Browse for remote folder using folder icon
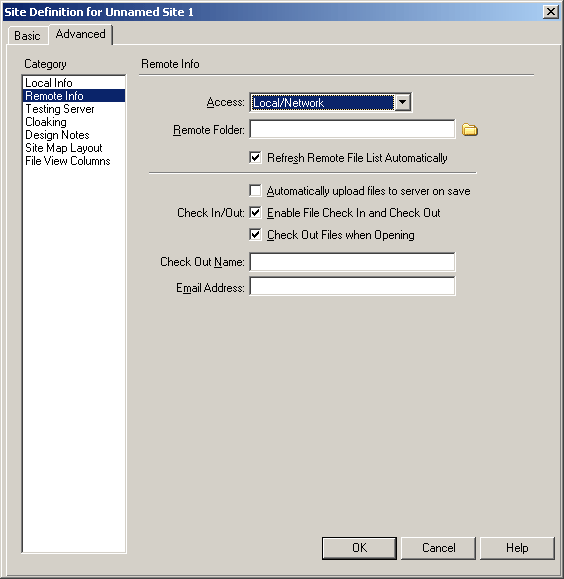This screenshot has height=579, width=564. (x=469, y=130)
